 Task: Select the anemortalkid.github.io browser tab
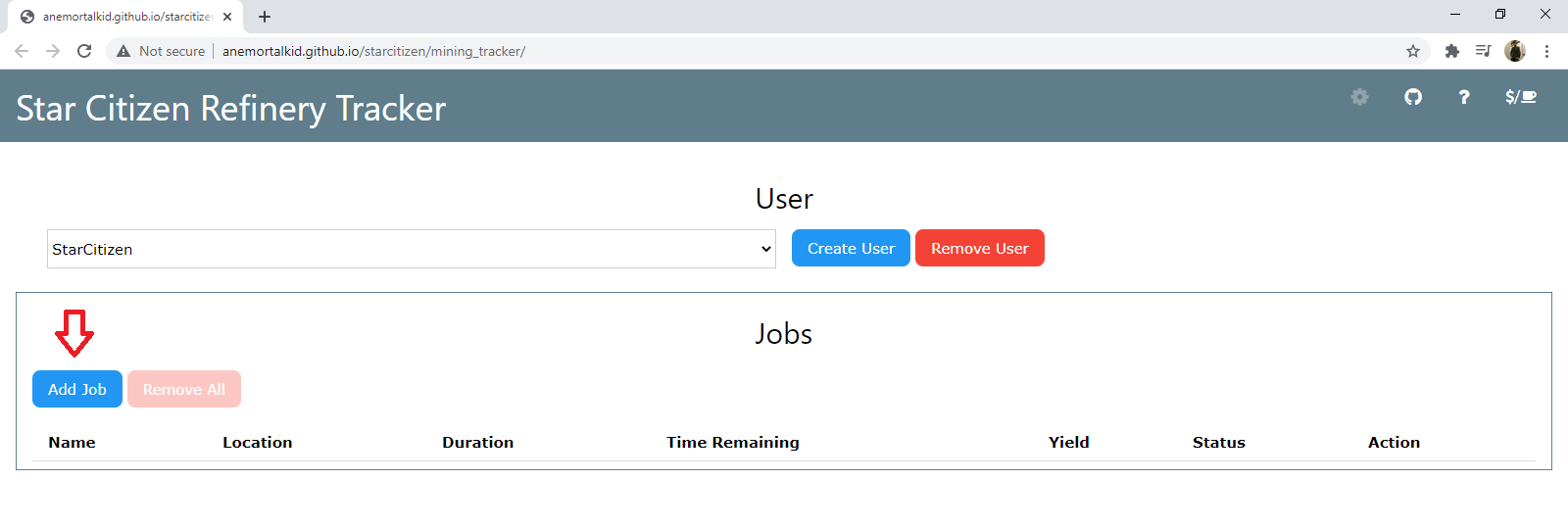click(125, 17)
